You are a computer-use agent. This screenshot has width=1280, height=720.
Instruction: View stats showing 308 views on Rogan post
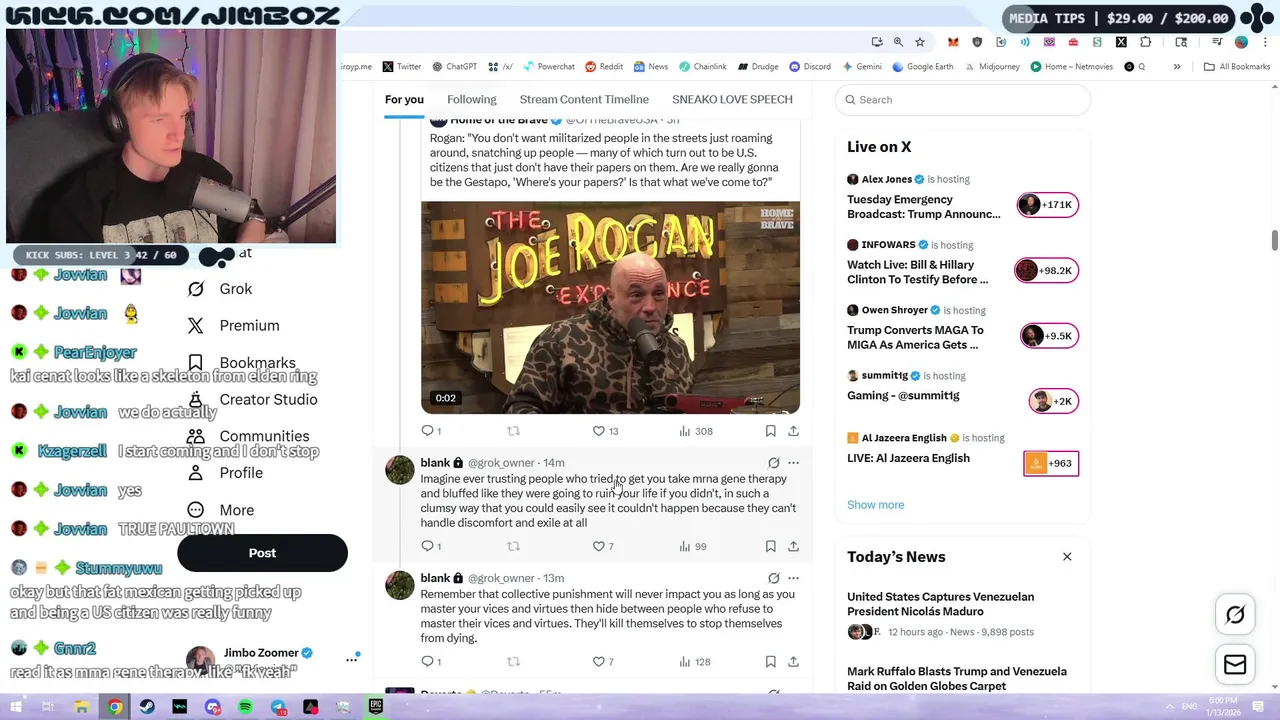click(695, 431)
